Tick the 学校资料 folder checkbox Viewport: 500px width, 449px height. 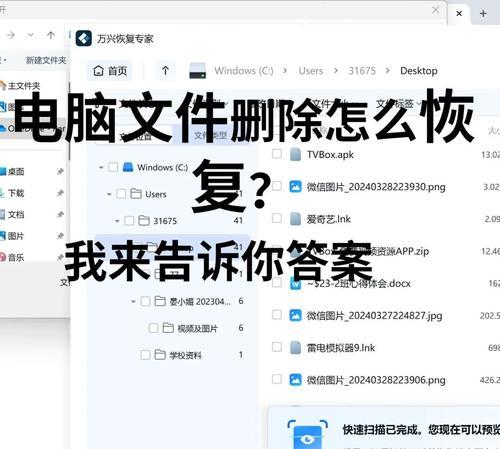click(x=145, y=355)
